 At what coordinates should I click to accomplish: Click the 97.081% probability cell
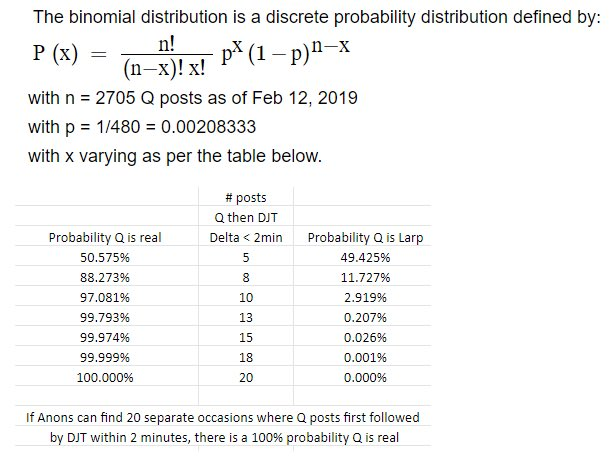pos(105,298)
